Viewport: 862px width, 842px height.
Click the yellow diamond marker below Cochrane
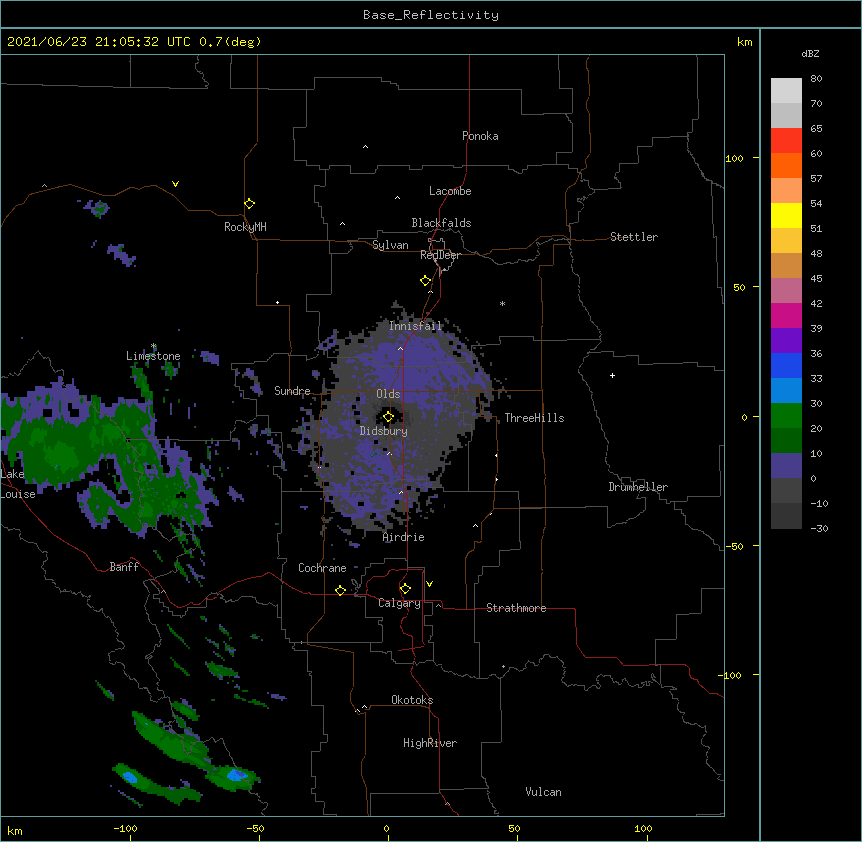(x=340, y=590)
